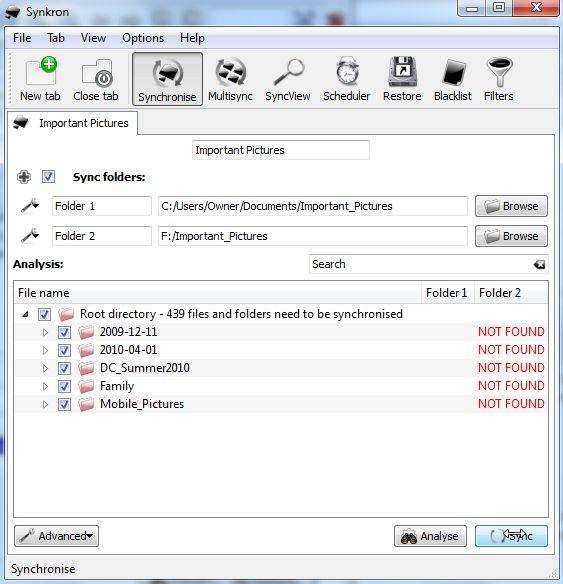Uncheck the 2010-04-01 folder checkbox

[x=64, y=350]
